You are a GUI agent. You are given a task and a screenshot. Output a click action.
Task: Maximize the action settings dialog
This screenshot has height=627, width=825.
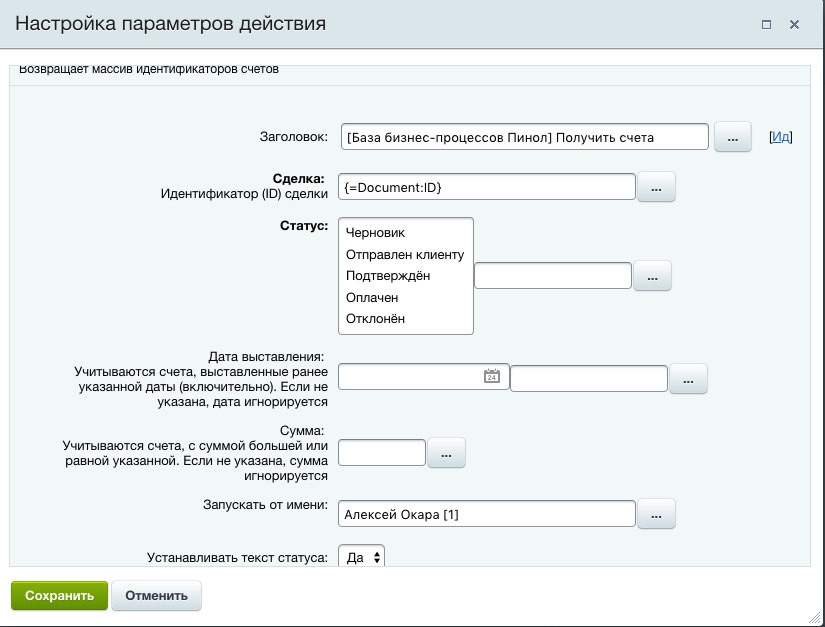coord(766,25)
